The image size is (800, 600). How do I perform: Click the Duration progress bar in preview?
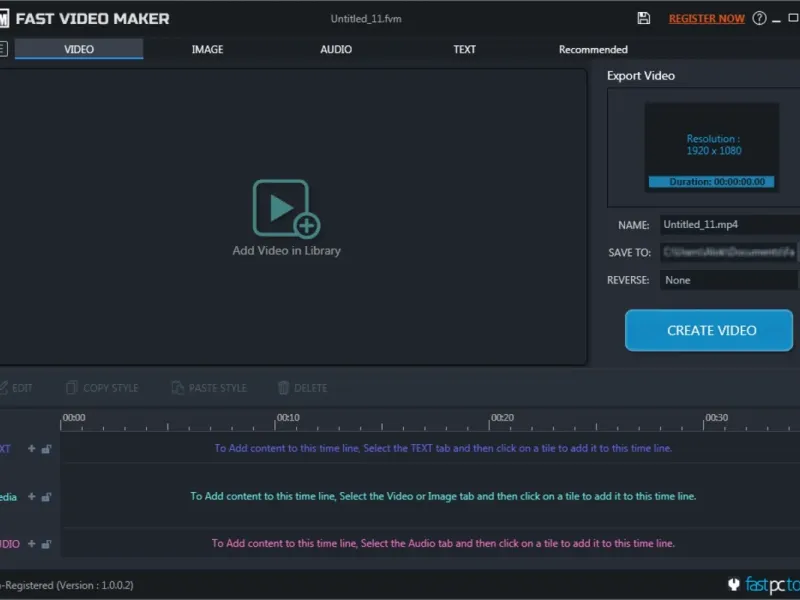coord(711,182)
